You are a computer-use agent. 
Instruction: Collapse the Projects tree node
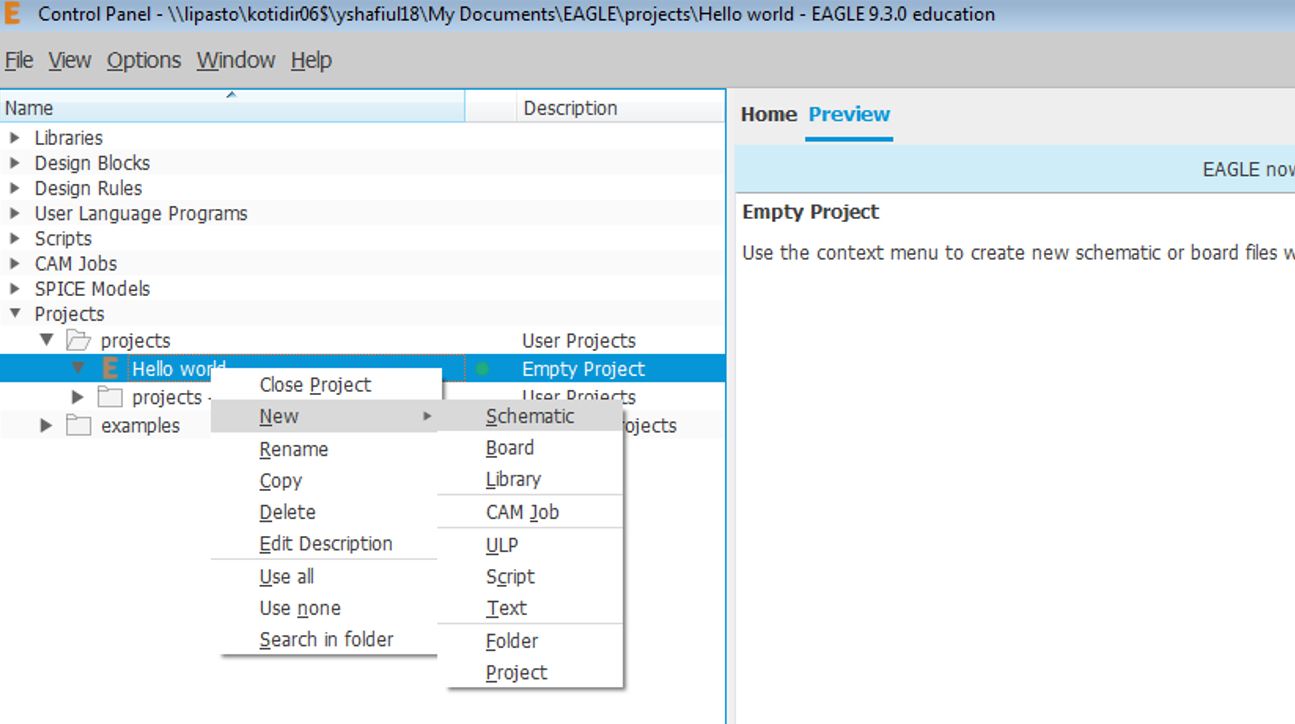click(15, 313)
